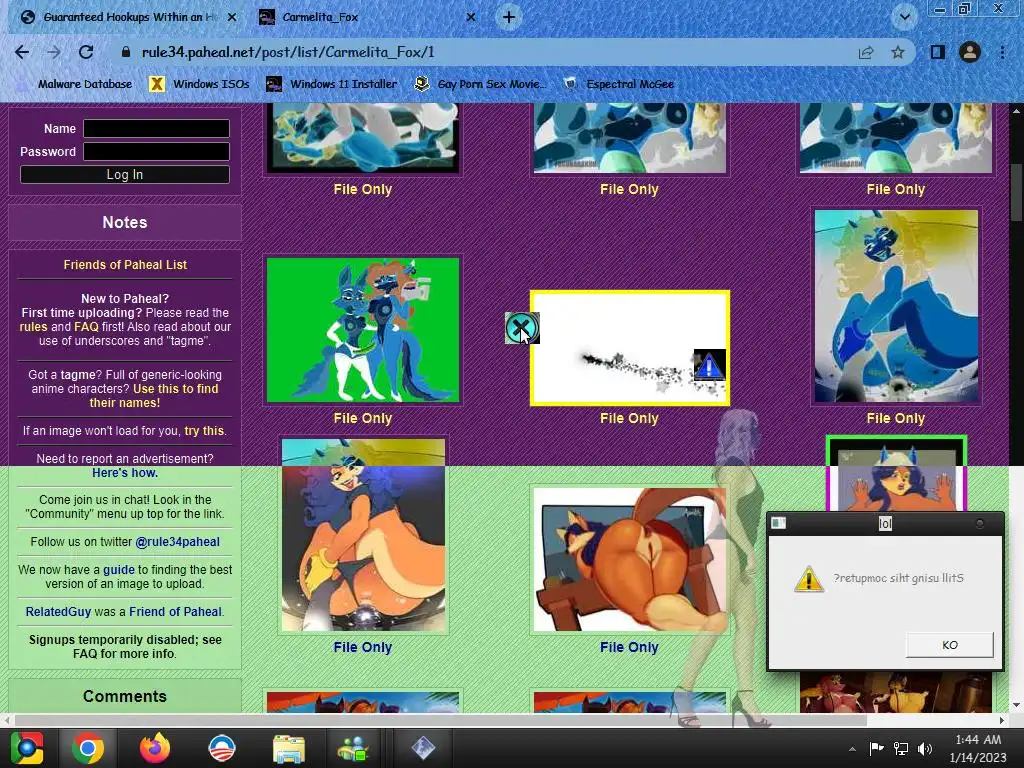The width and height of the screenshot is (1024, 768).
Task: Open the Chrome three-dot menu
Action: pos(1002,52)
